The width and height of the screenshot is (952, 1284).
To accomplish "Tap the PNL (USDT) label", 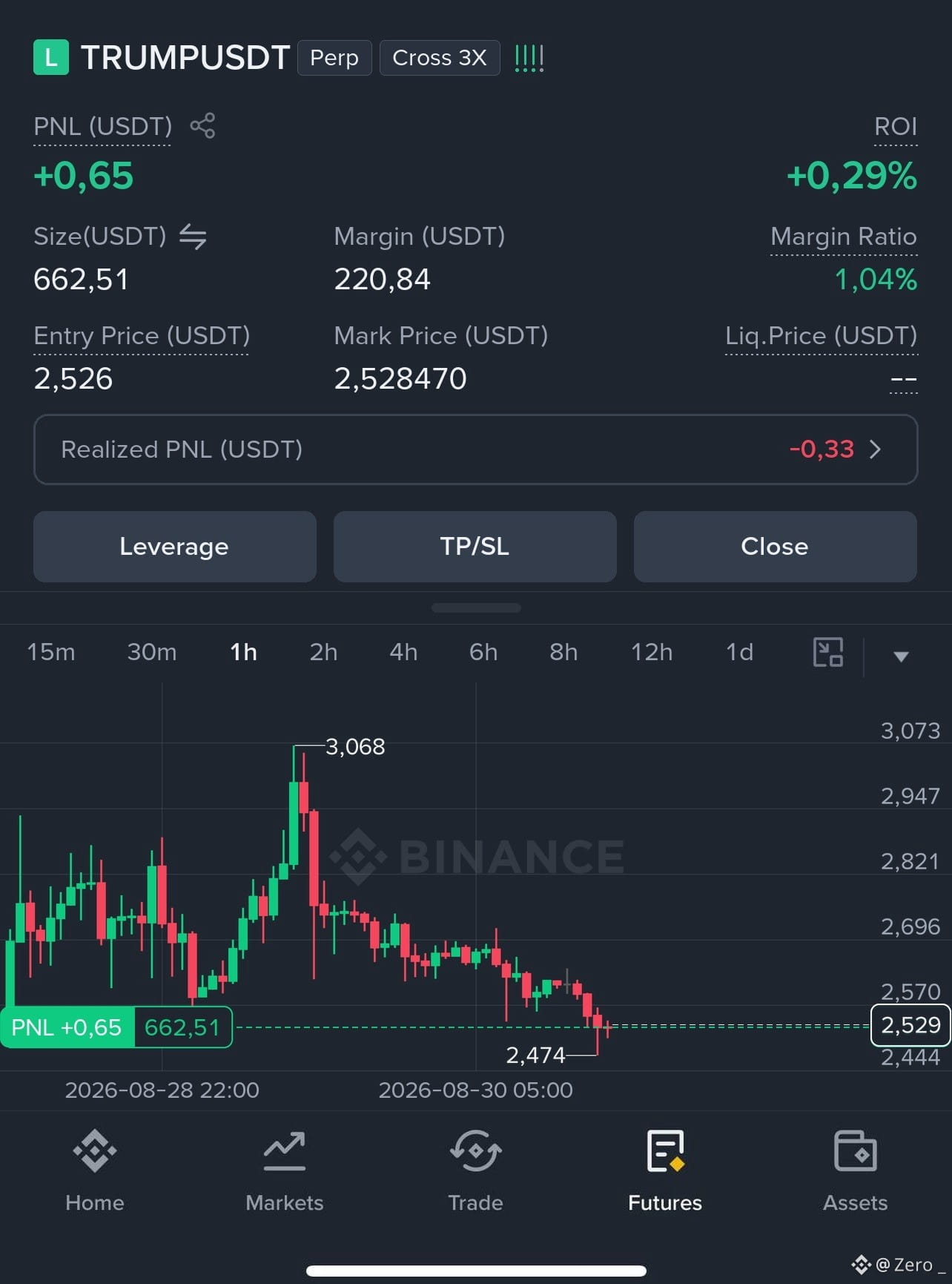I will coord(102,127).
